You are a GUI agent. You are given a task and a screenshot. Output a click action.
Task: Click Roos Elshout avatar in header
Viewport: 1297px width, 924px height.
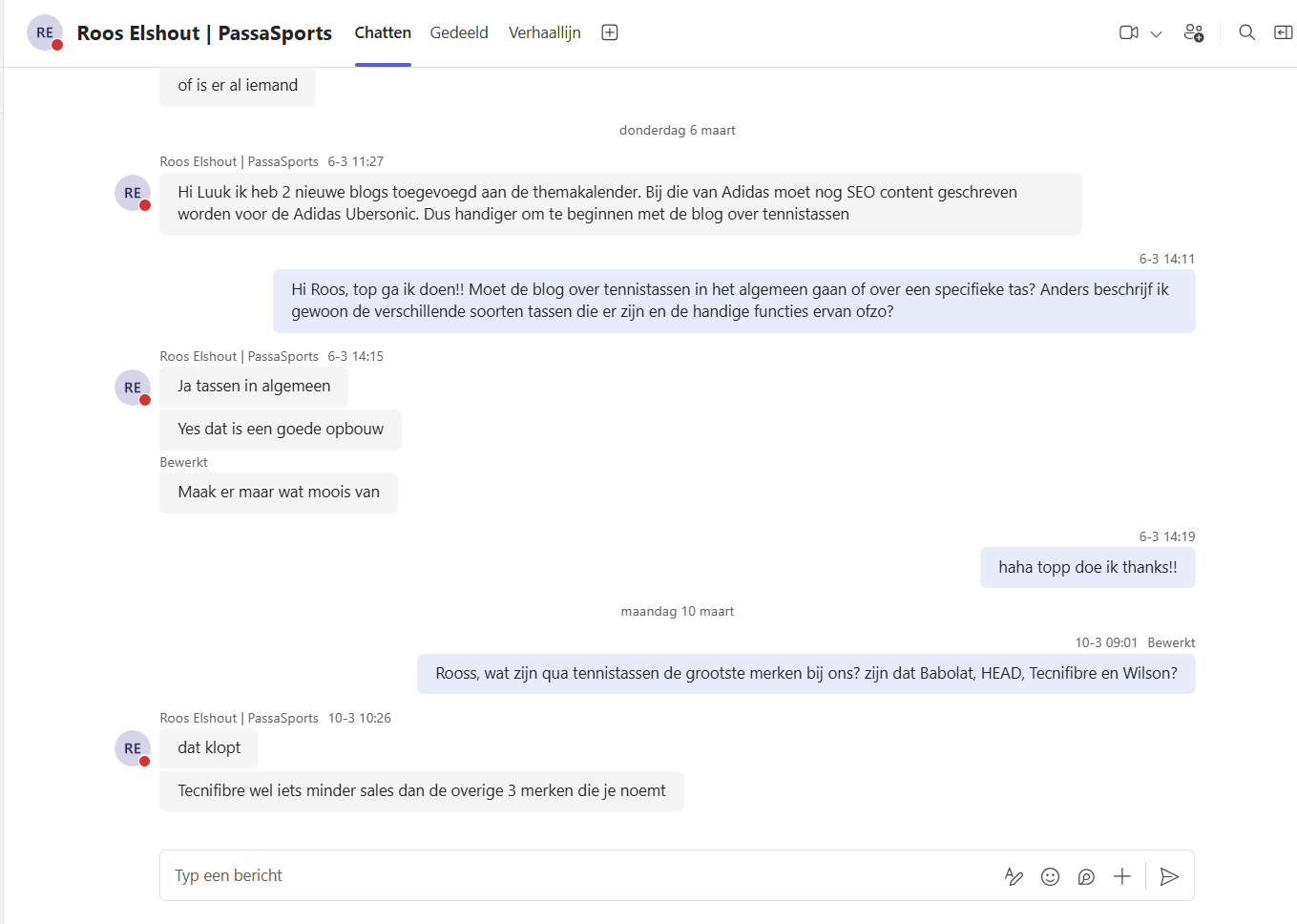click(45, 32)
